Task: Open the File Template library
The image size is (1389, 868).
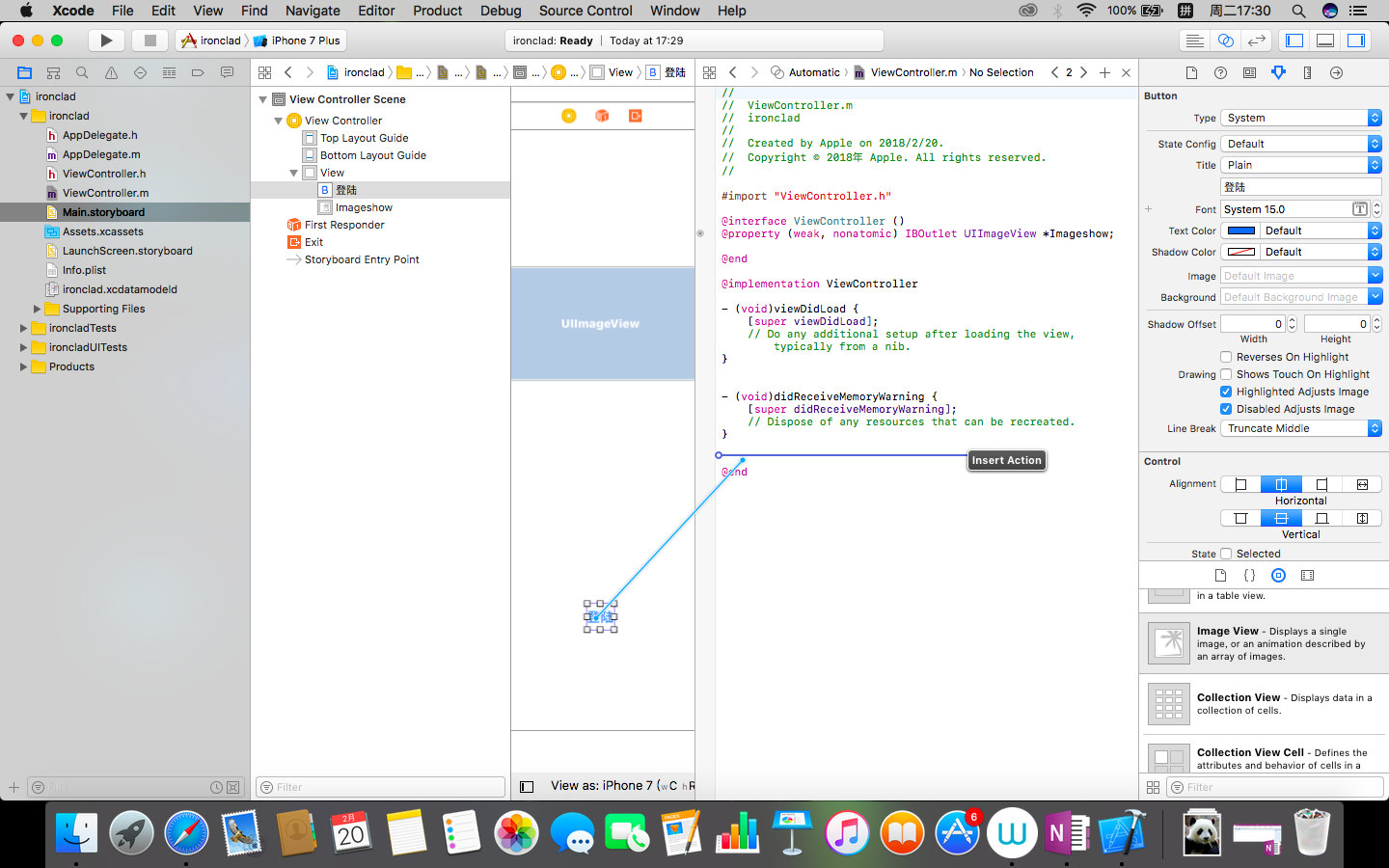Action: point(1220,575)
